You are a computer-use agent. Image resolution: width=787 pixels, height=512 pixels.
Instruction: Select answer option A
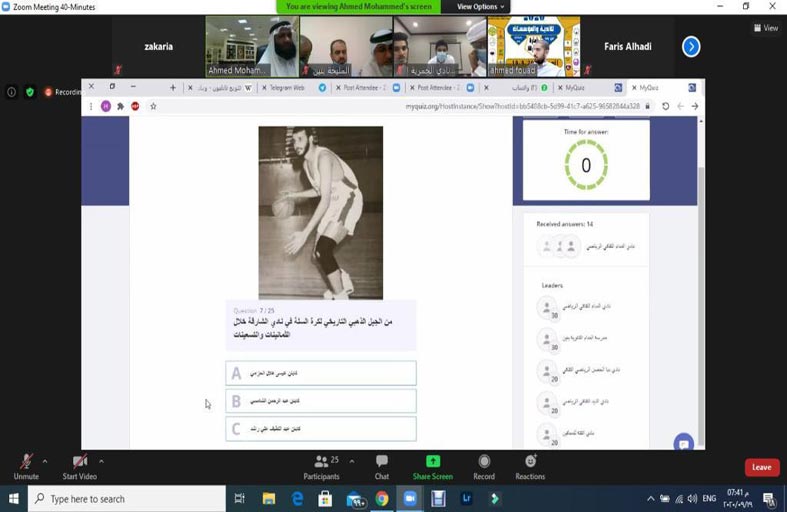[x=320, y=373]
